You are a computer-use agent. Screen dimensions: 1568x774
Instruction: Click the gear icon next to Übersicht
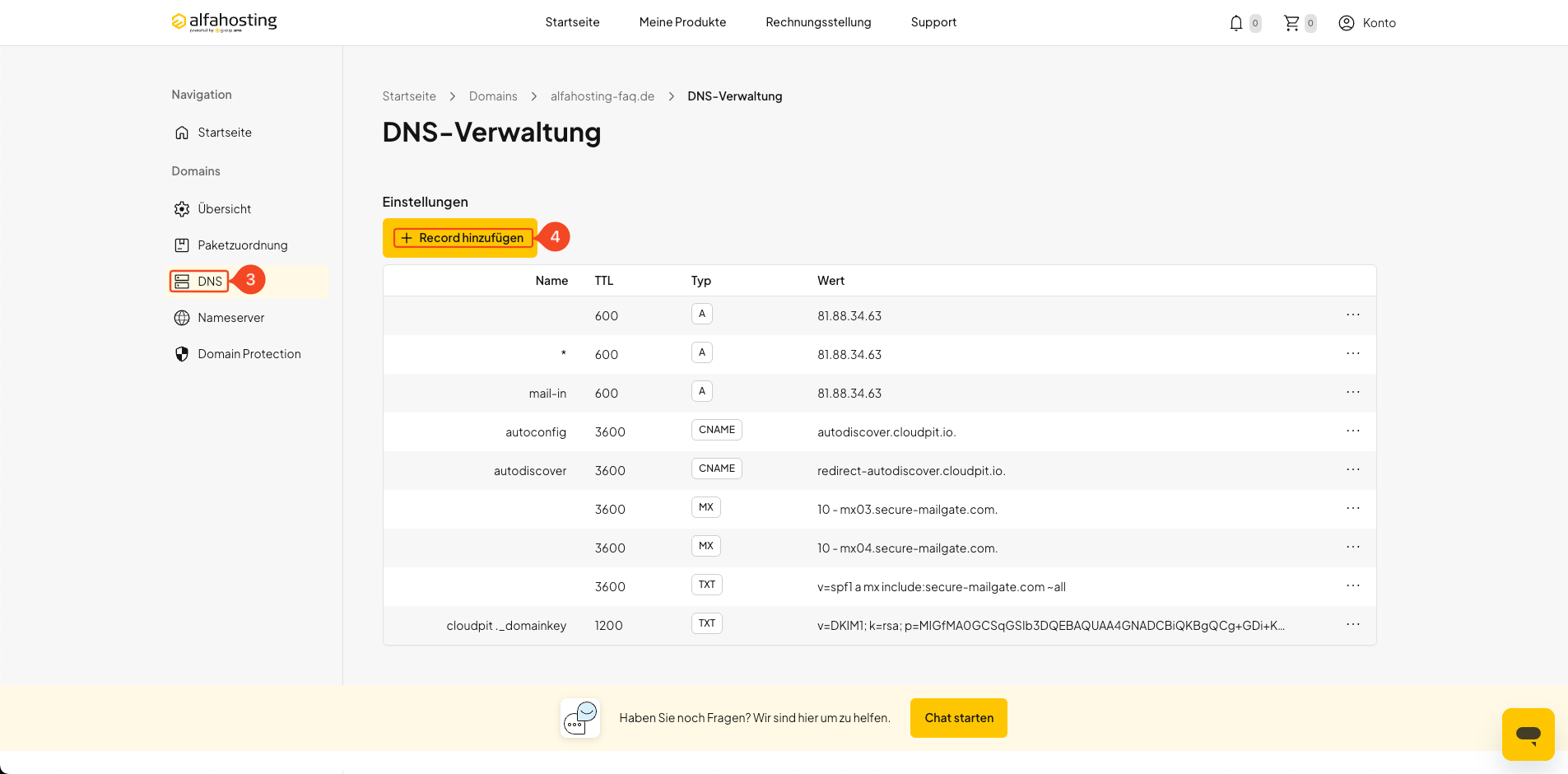point(182,209)
